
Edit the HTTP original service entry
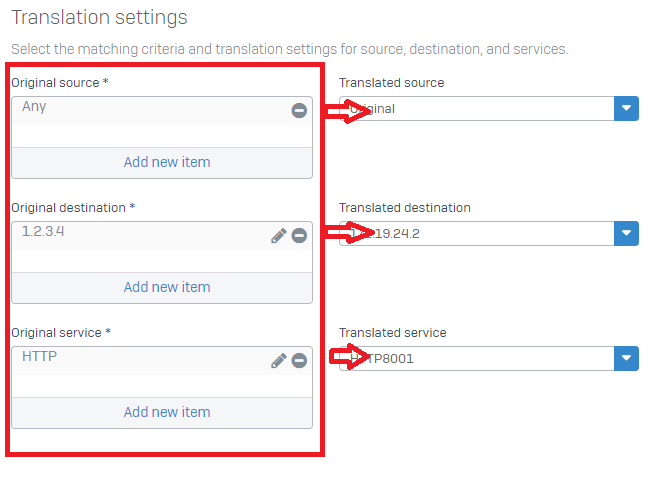tap(279, 361)
